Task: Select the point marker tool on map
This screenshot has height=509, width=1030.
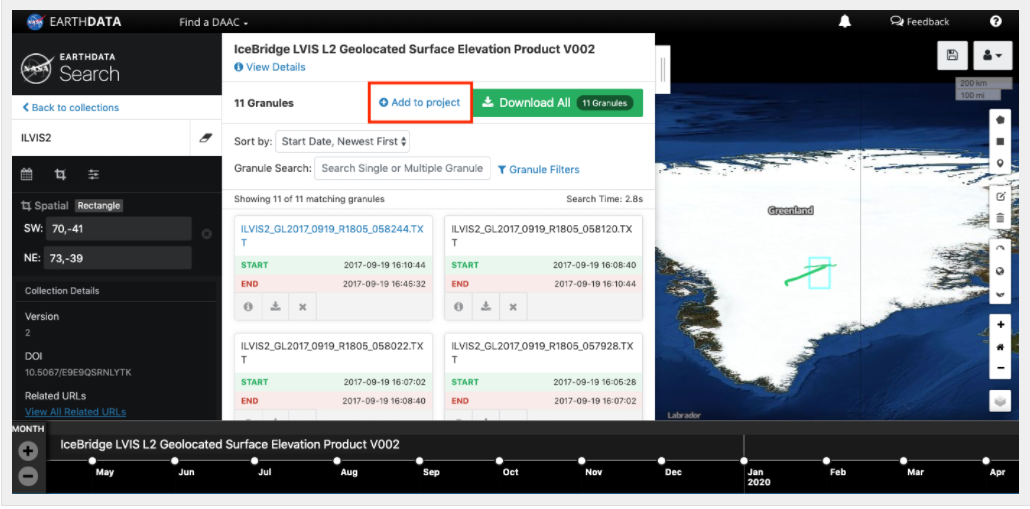Action: click(x=1000, y=163)
